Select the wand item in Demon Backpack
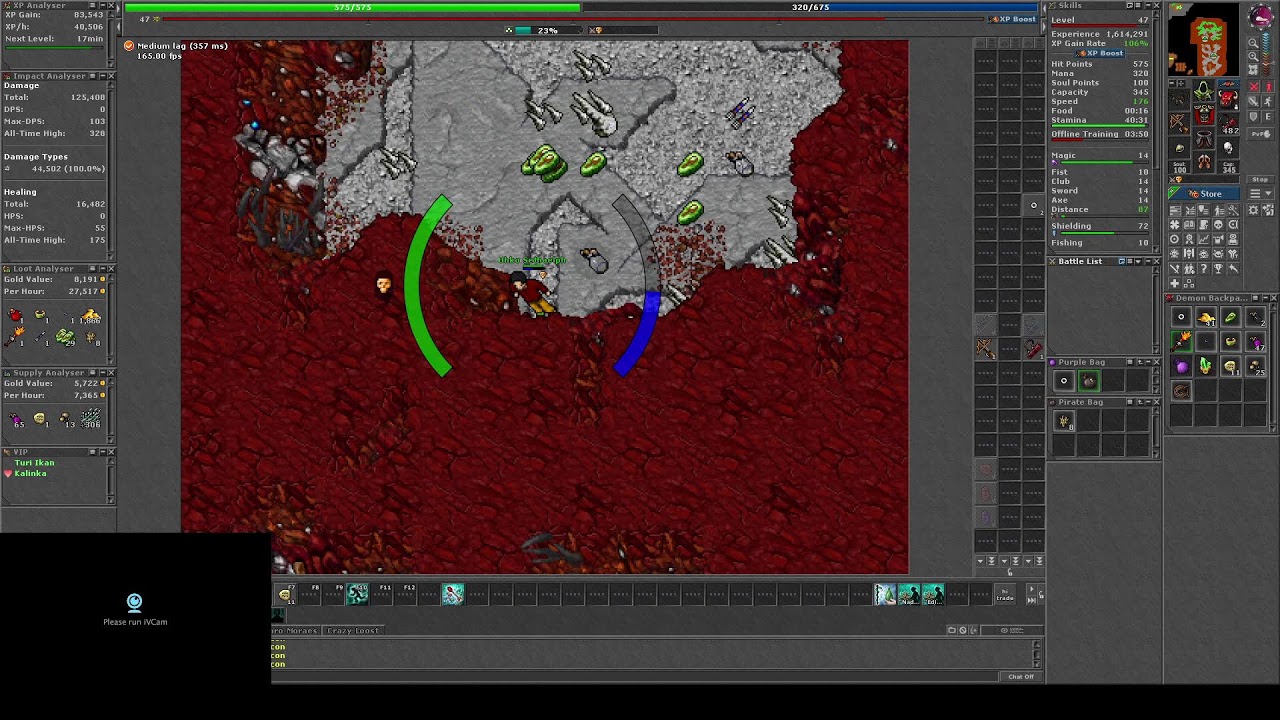The height and width of the screenshot is (720, 1280). click(x=1182, y=341)
